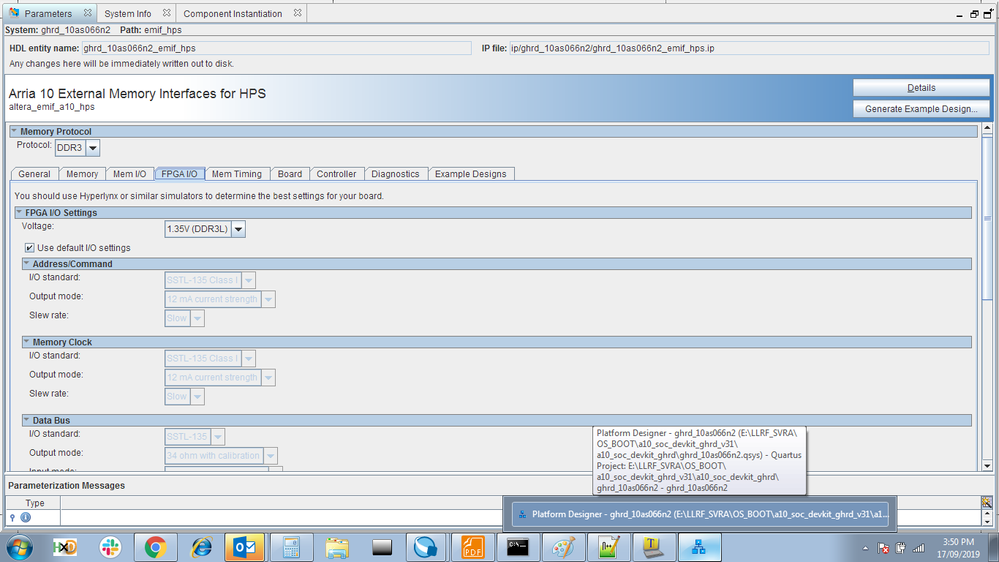Select the FPGA I/O tab
This screenshot has width=999, height=562.
point(179,174)
